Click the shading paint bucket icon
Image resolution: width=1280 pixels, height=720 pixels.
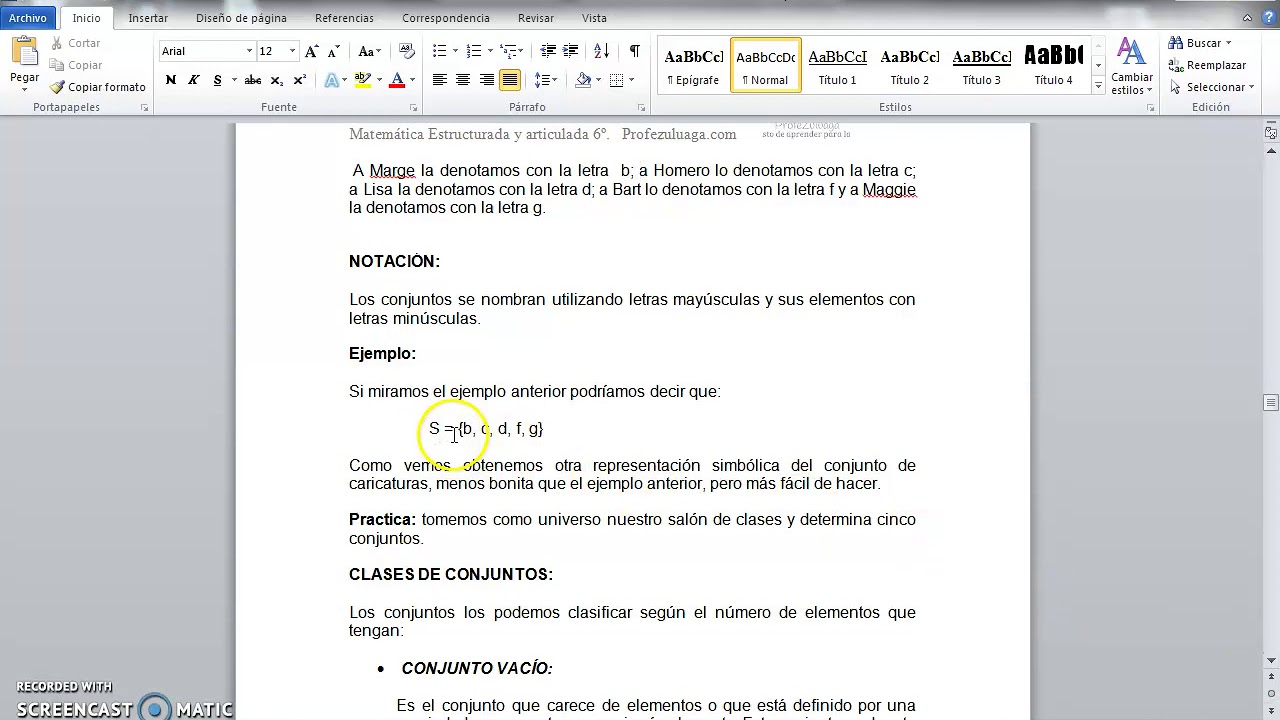pyautogui.click(x=583, y=80)
